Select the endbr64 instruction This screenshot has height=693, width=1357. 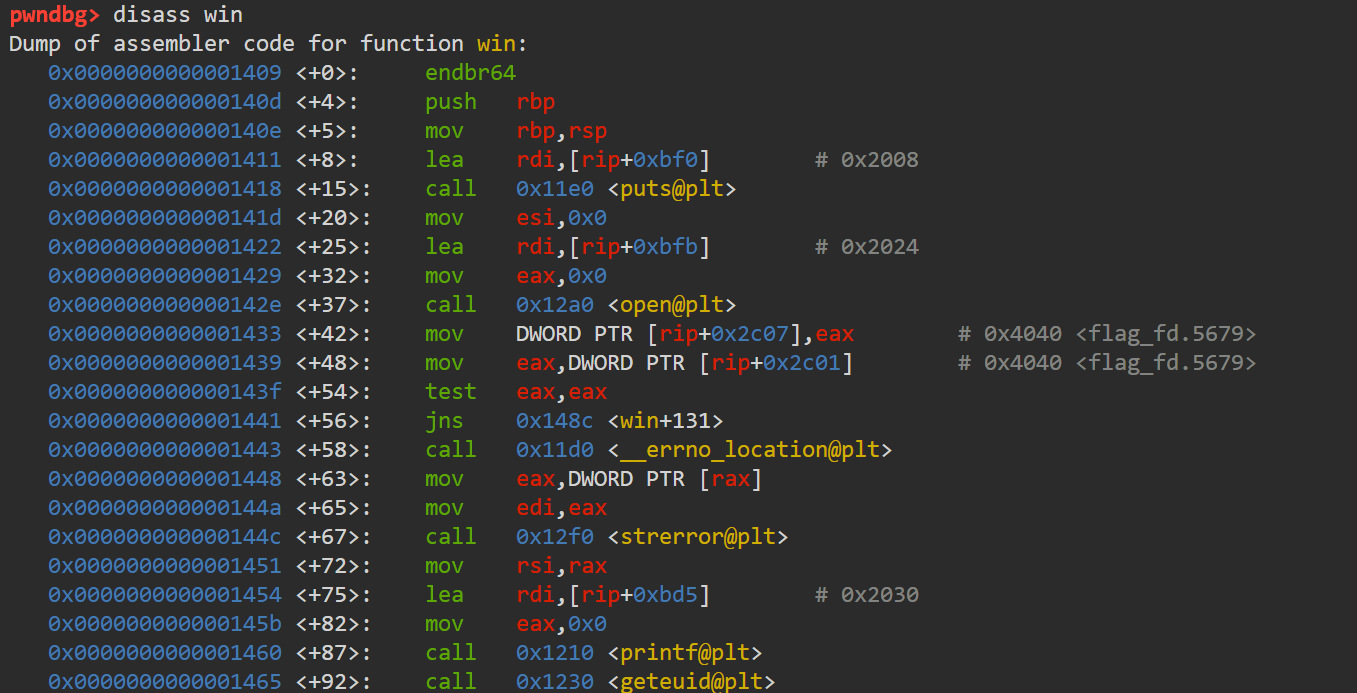coord(470,73)
